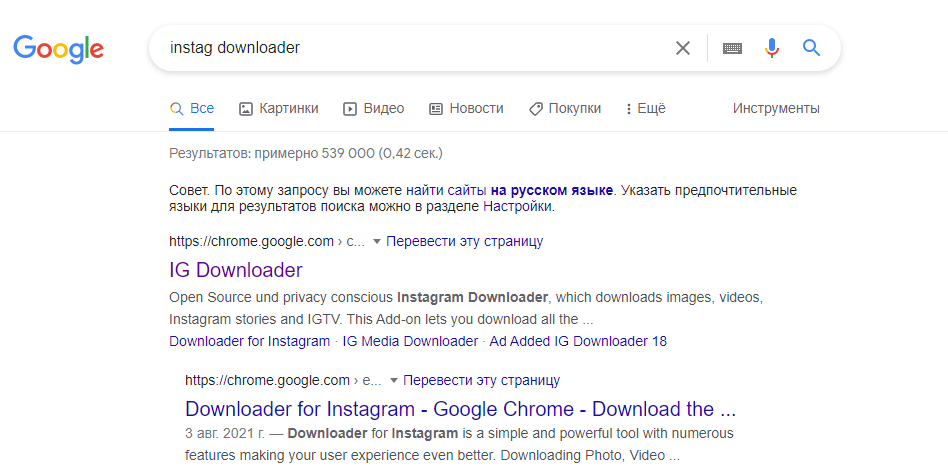Click the 'Результатов: примерно 539 000' text

tap(306, 154)
